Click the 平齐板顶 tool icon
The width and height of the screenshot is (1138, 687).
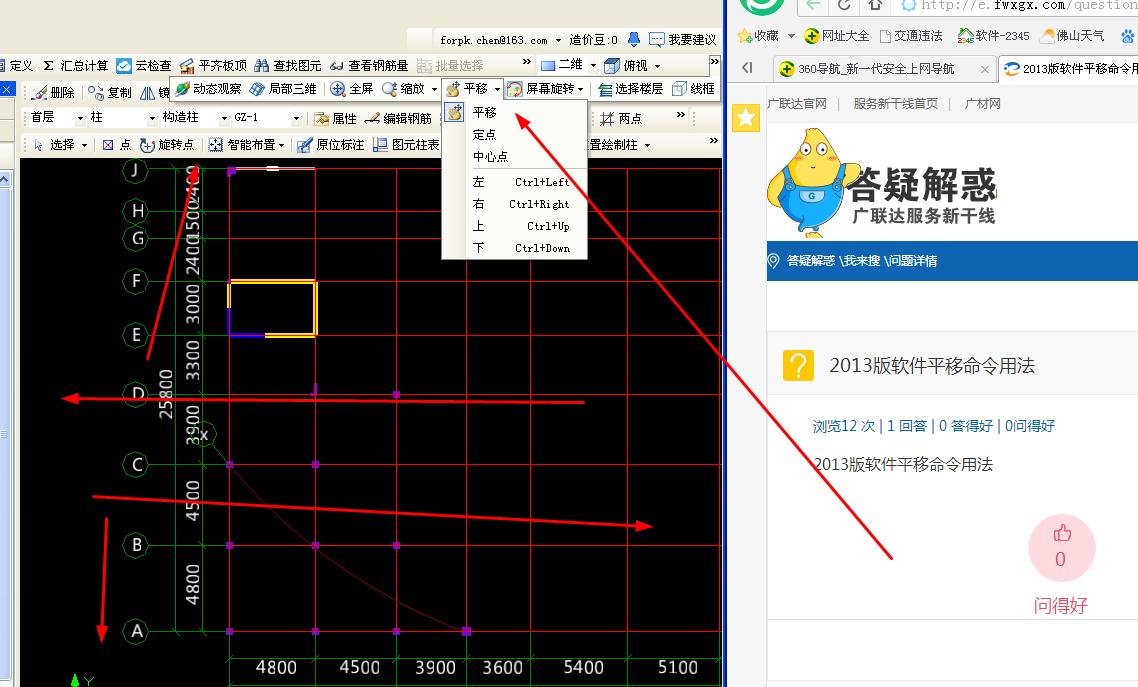[x=187, y=65]
